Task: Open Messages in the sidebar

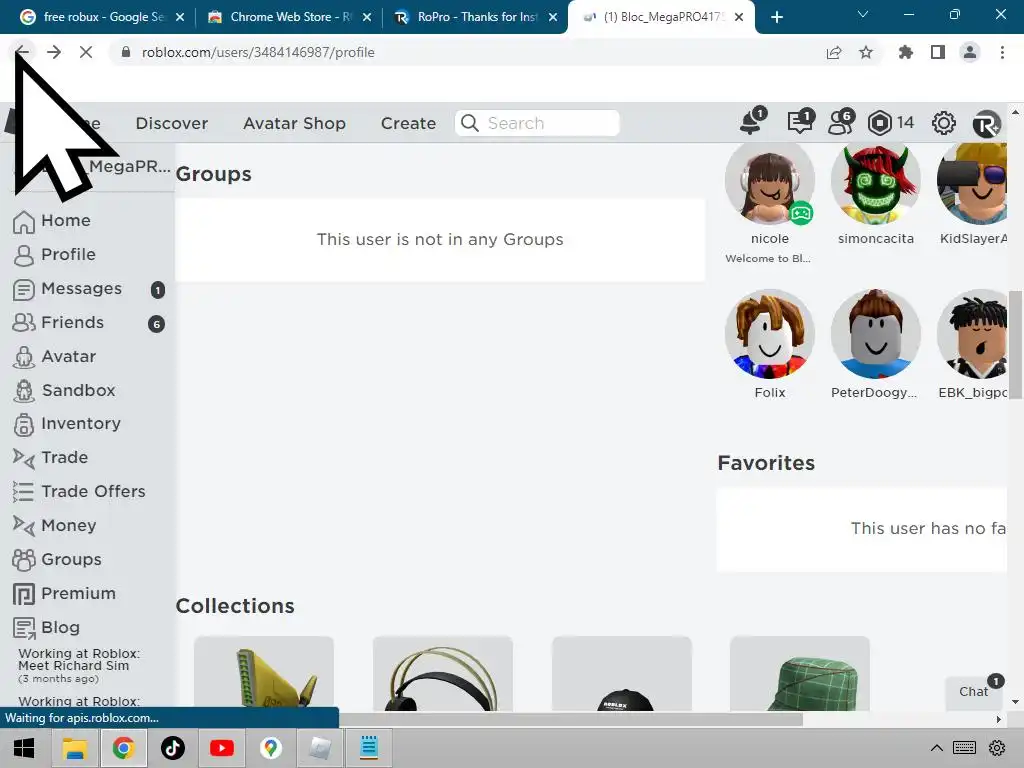Action: [82, 289]
